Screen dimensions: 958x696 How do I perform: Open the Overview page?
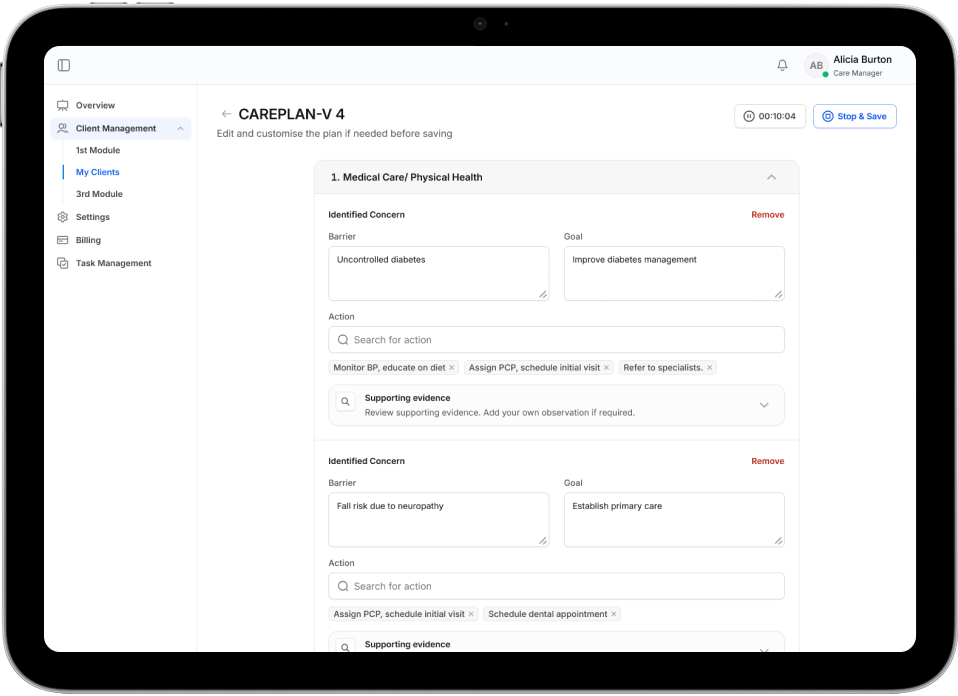pos(95,105)
